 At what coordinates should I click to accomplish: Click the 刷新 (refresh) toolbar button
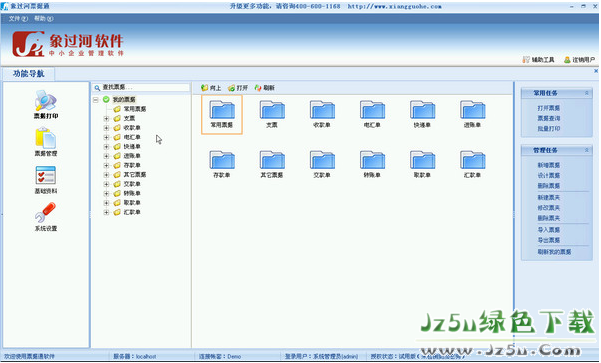264,88
